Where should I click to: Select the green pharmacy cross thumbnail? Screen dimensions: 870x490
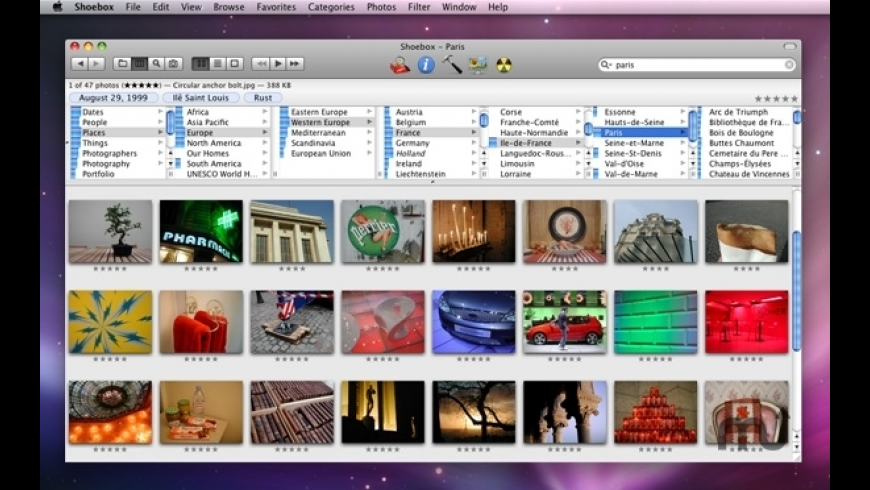coord(201,231)
